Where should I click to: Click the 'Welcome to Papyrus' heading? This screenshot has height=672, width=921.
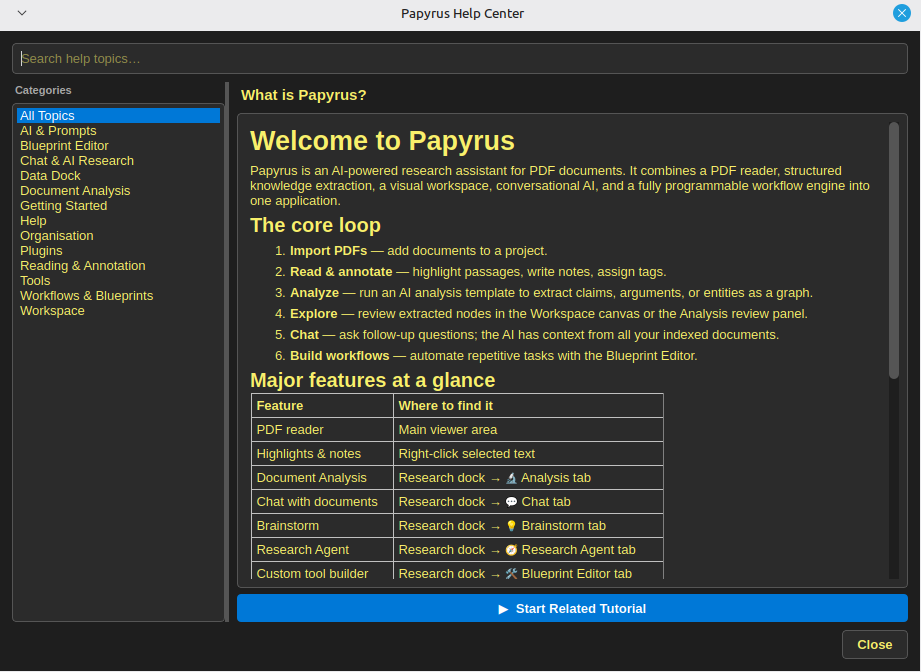[x=382, y=141]
